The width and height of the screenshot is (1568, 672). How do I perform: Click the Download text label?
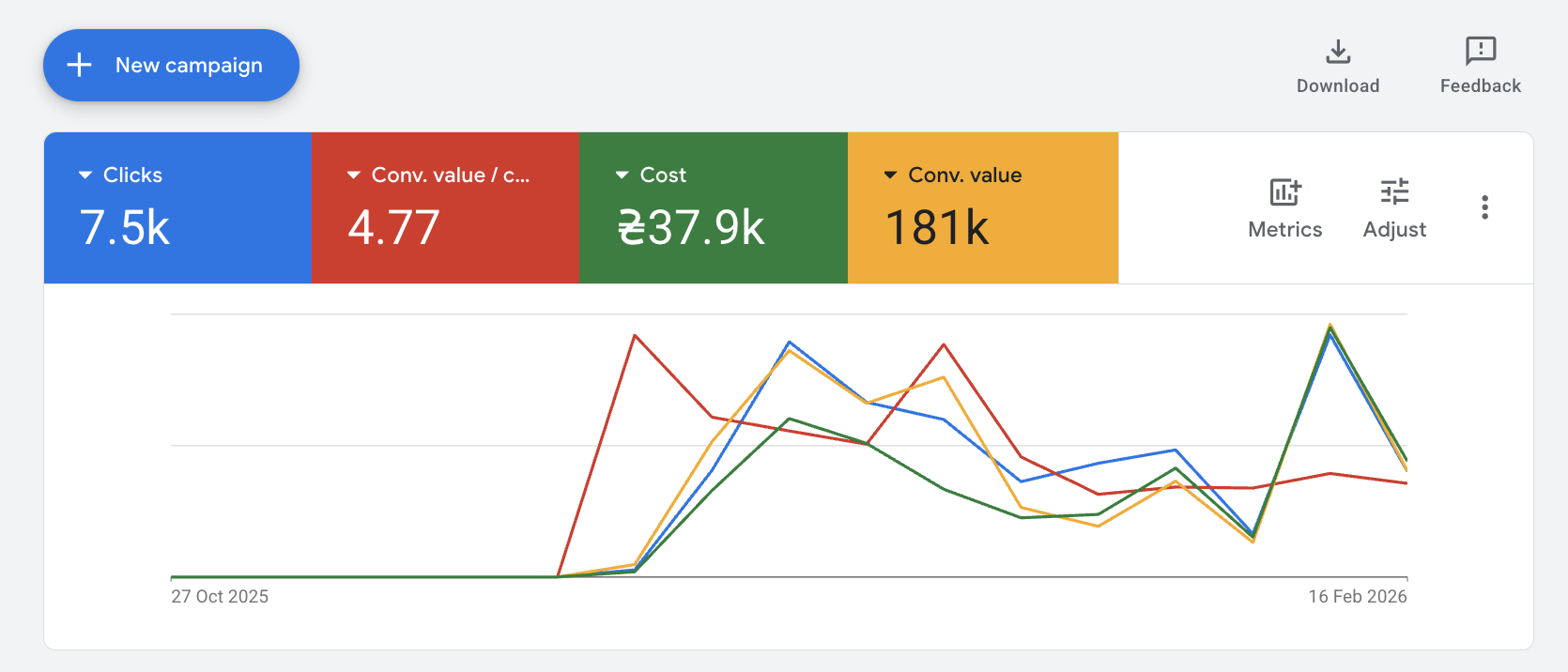click(x=1338, y=85)
